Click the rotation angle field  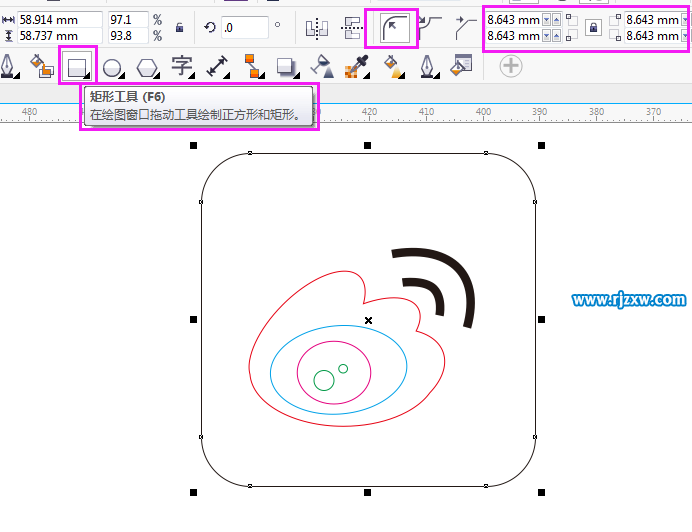(x=244, y=28)
